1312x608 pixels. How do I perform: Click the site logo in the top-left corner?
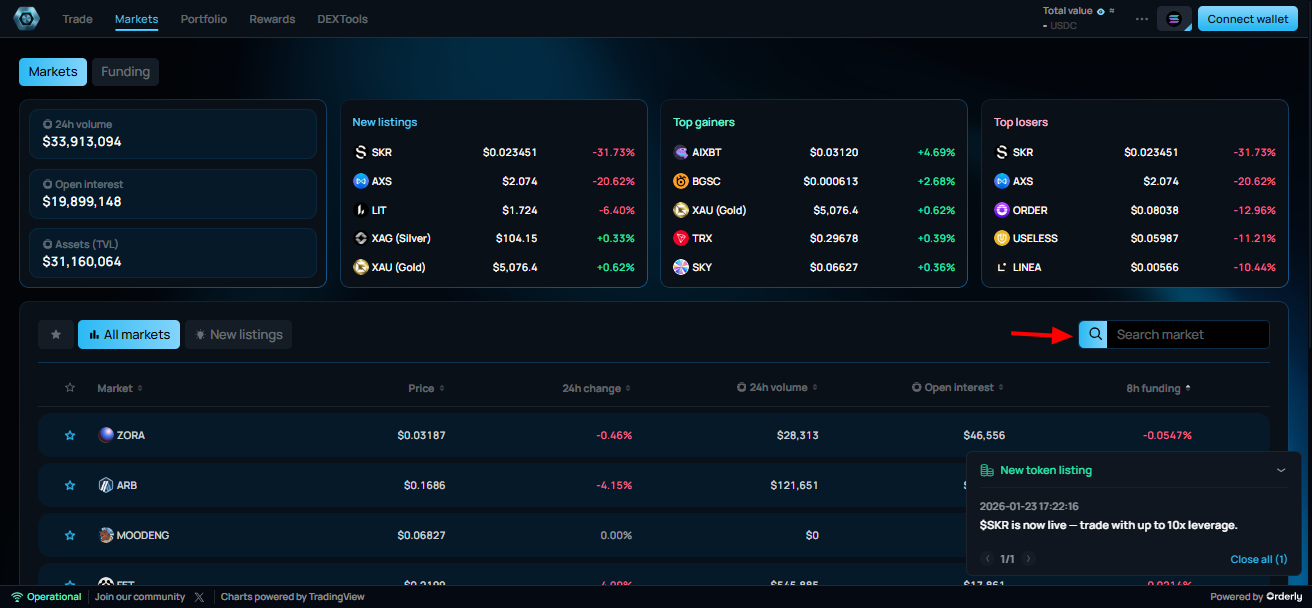26,19
